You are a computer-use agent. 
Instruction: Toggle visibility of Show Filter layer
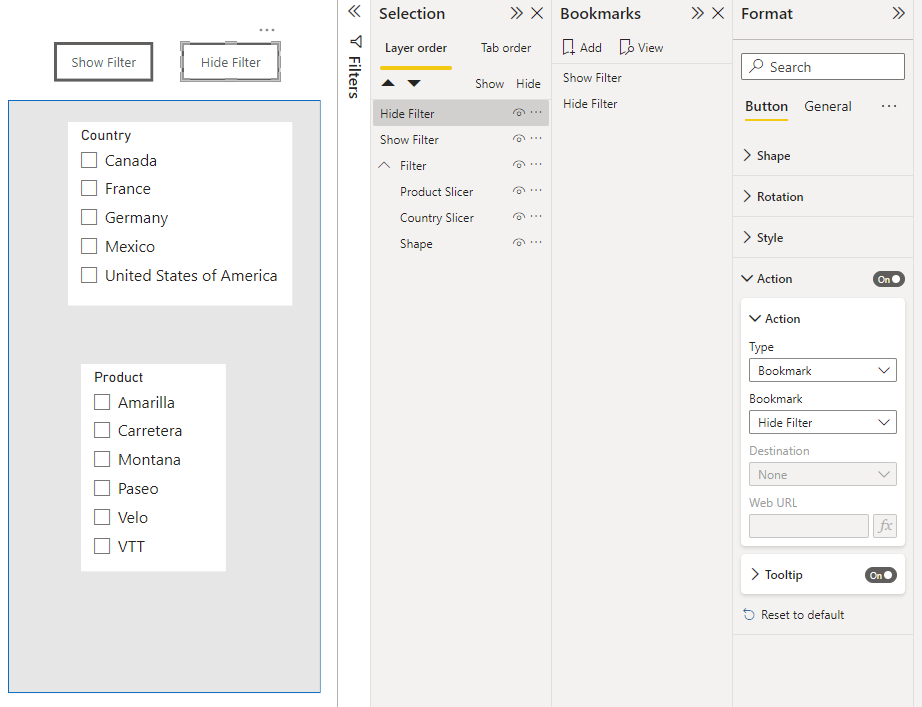click(x=519, y=139)
